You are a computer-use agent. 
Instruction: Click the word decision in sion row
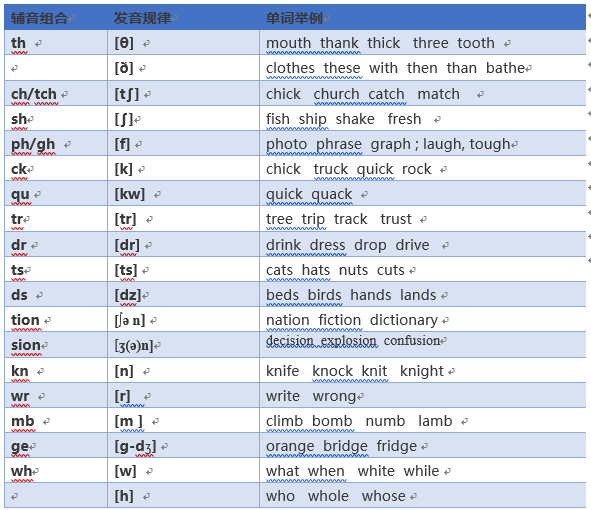click(289, 340)
